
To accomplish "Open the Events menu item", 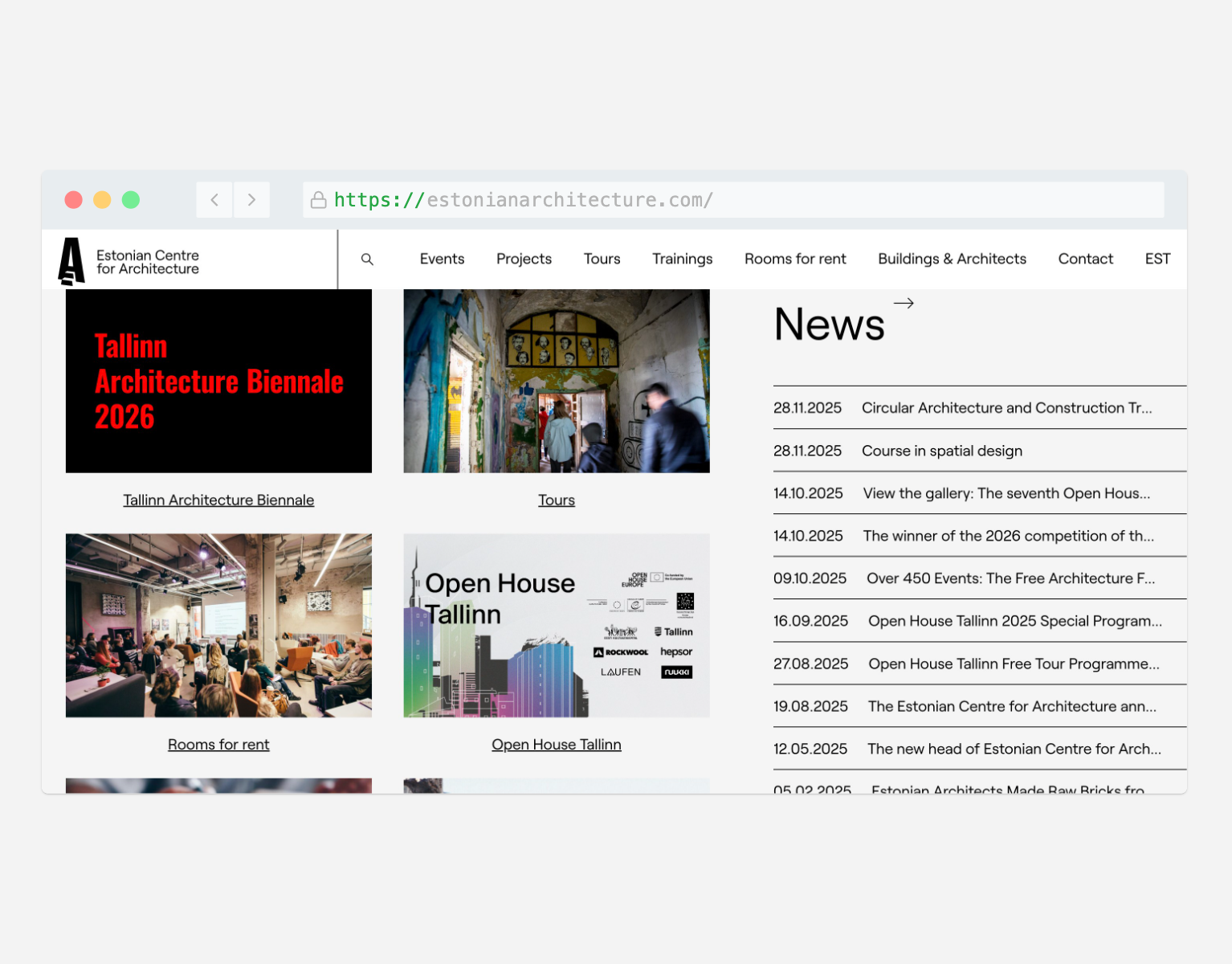I will point(442,259).
